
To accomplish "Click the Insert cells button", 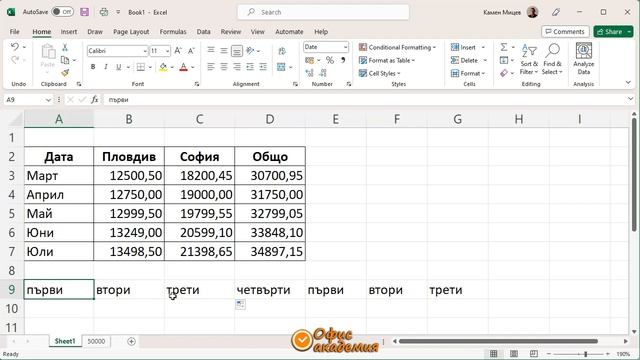I will (x=464, y=47).
